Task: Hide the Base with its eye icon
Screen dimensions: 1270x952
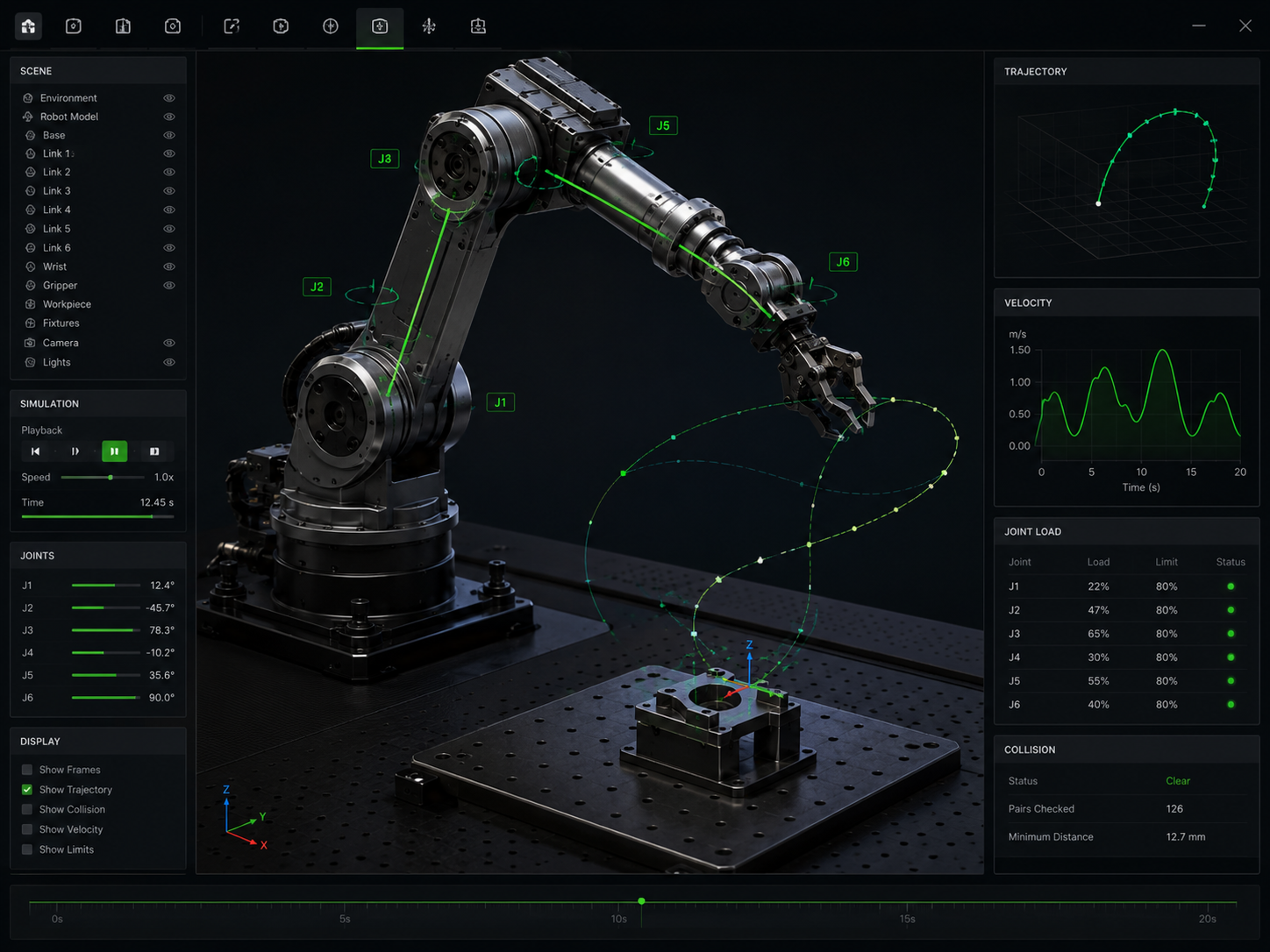Action: pyautogui.click(x=169, y=135)
